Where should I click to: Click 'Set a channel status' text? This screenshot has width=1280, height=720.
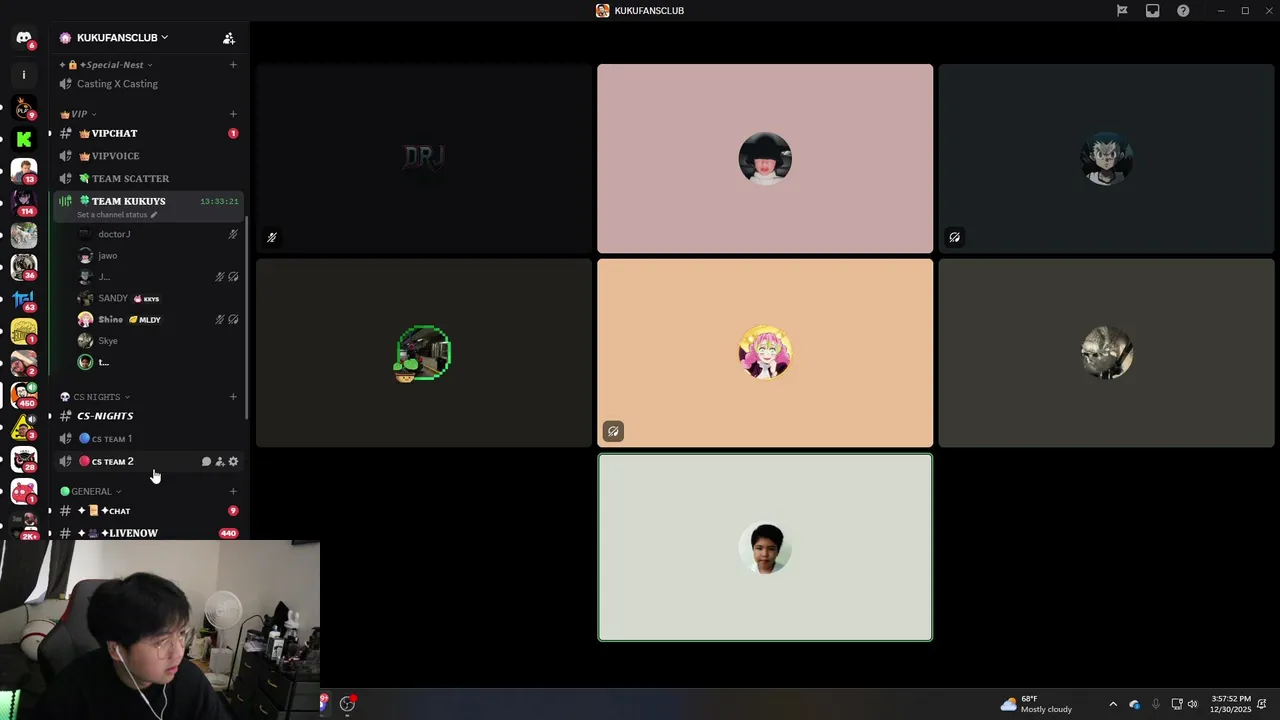[x=112, y=215]
